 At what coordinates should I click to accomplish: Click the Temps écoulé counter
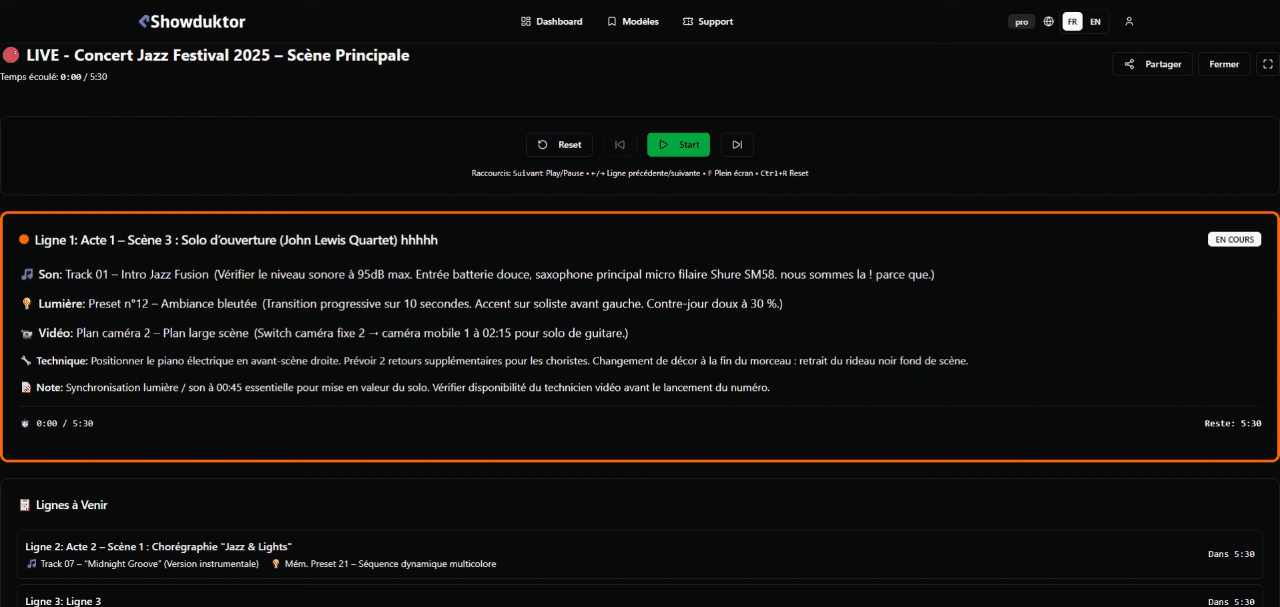[x=54, y=77]
